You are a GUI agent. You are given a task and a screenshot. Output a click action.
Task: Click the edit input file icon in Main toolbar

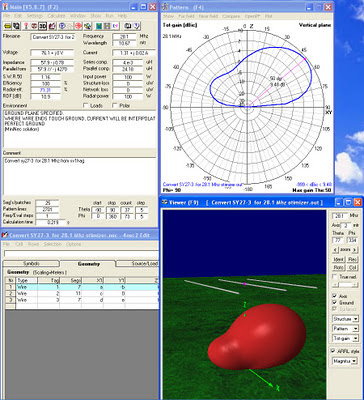16,26
